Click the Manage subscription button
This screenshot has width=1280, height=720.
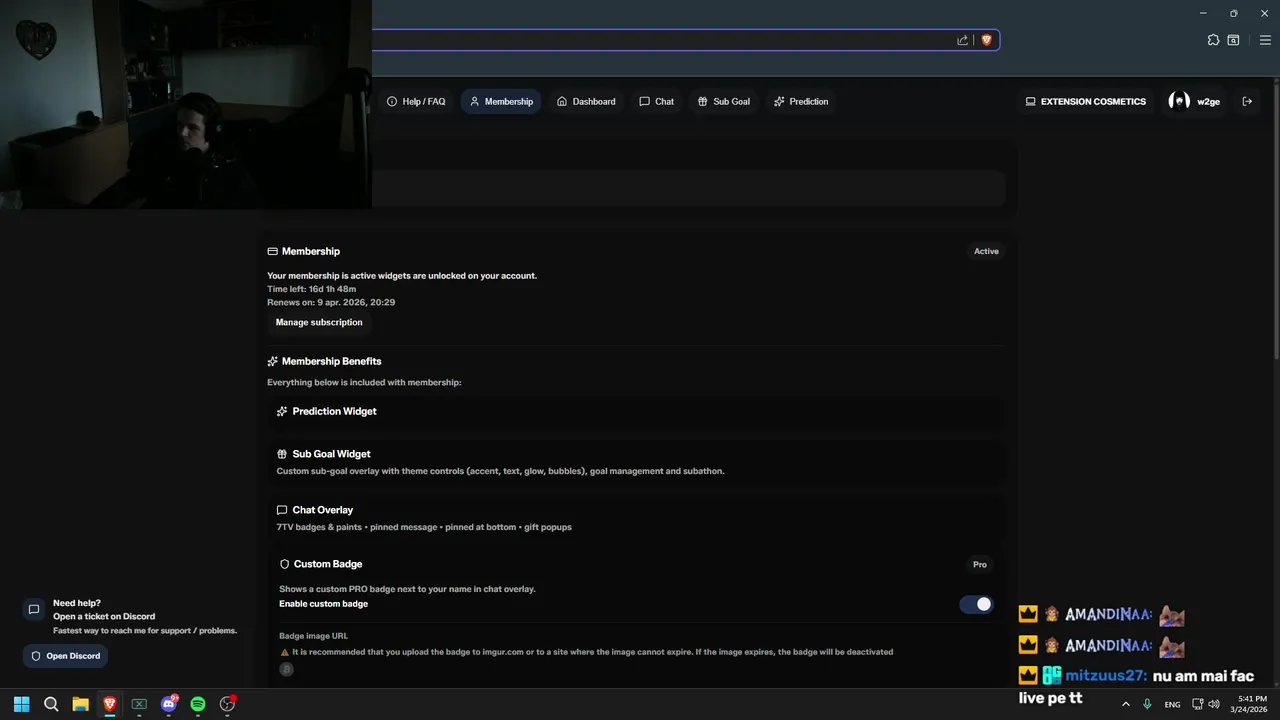coord(319,322)
